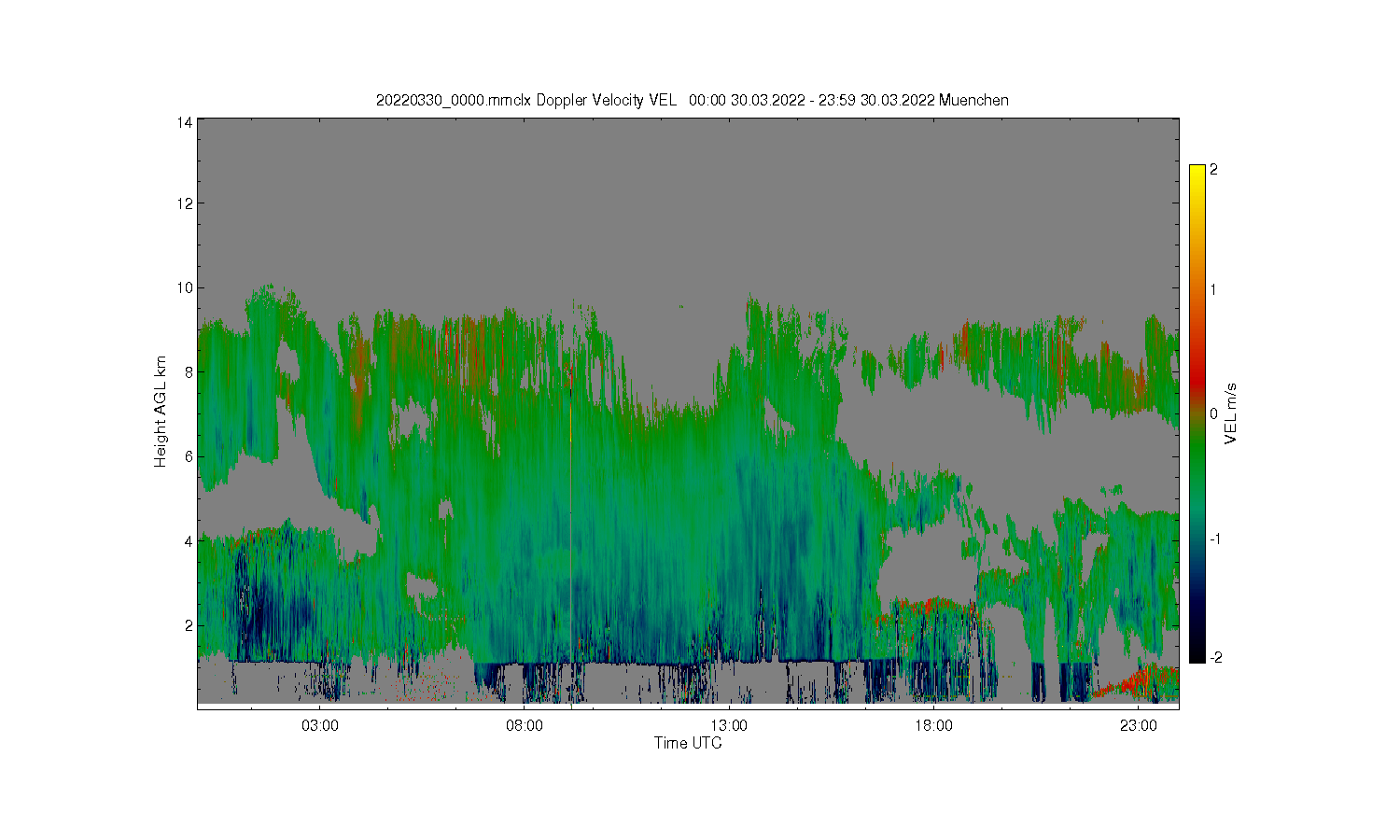Click the colorbar tick label 1
The width and height of the screenshot is (1400, 840).
(1213, 289)
